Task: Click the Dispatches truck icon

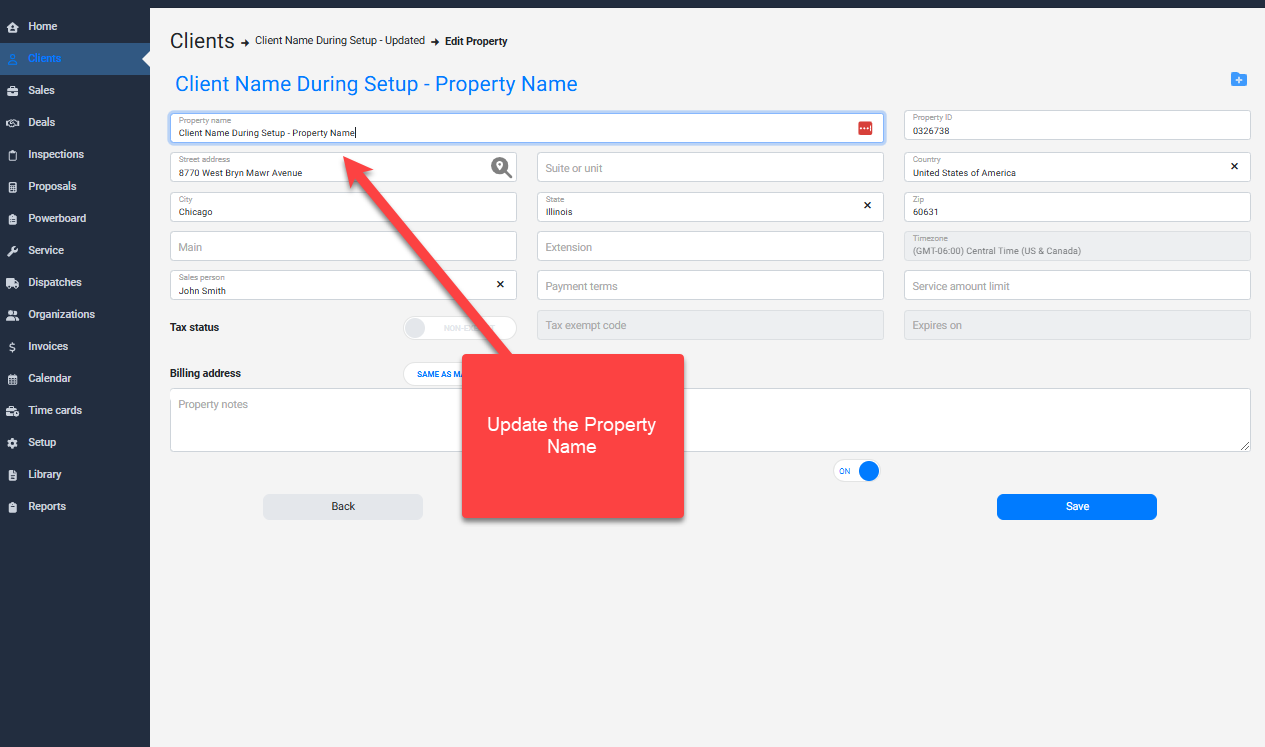Action: click(x=13, y=283)
